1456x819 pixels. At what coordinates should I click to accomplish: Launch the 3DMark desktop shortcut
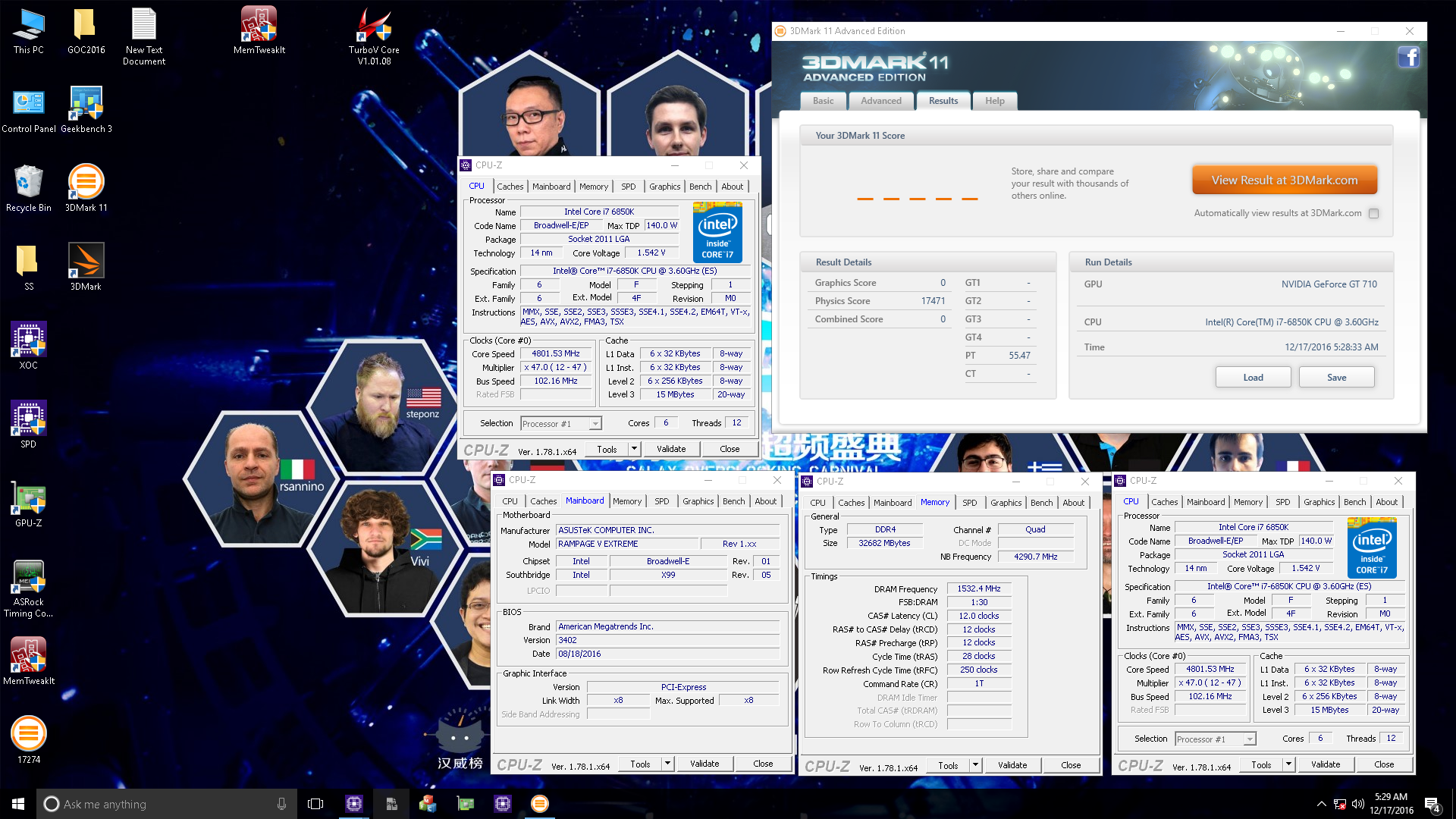click(x=86, y=268)
